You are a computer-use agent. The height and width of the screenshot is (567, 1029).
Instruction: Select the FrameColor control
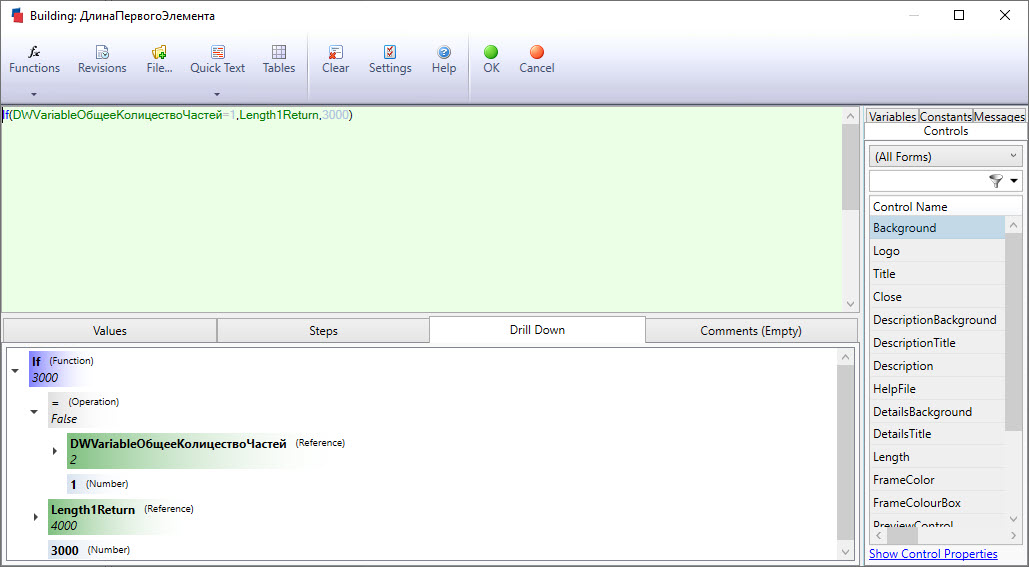coord(937,480)
